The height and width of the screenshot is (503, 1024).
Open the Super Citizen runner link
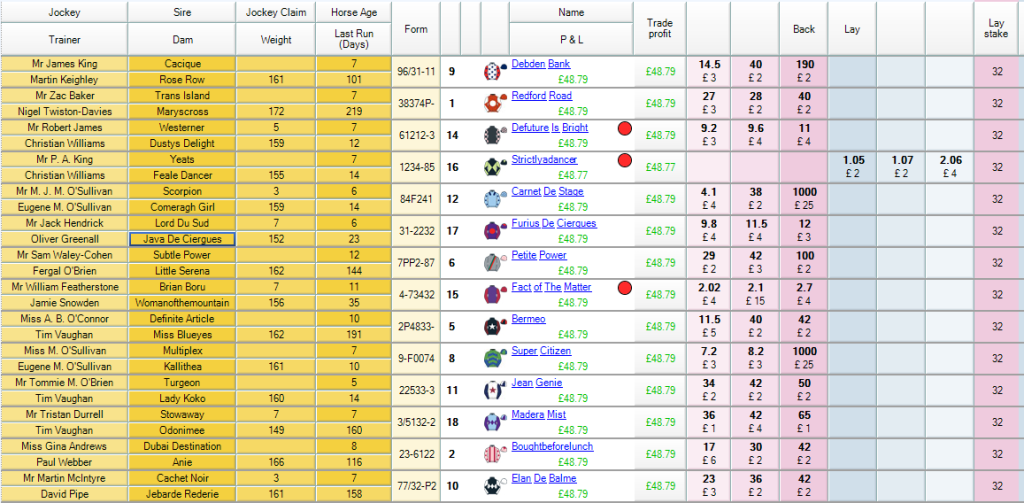pos(541,351)
